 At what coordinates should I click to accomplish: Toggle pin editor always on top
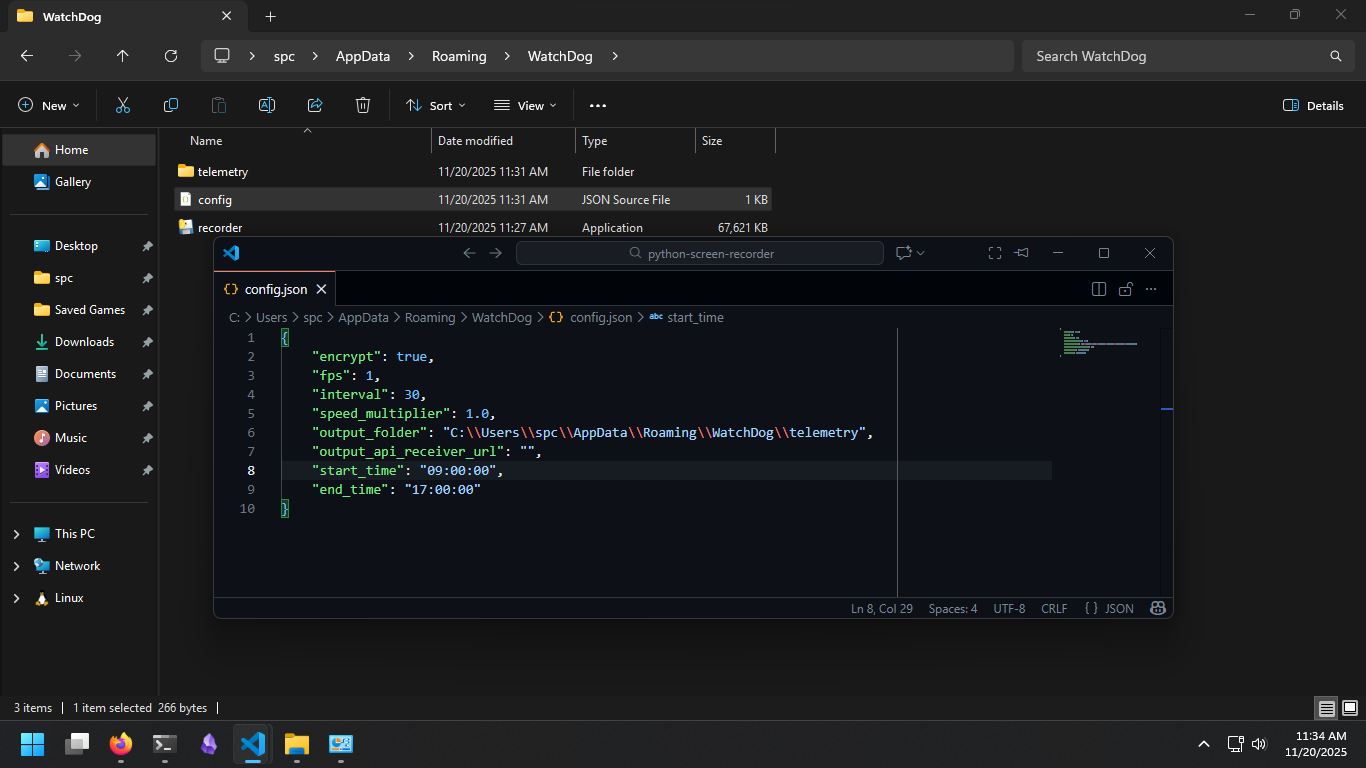pos(1021,253)
